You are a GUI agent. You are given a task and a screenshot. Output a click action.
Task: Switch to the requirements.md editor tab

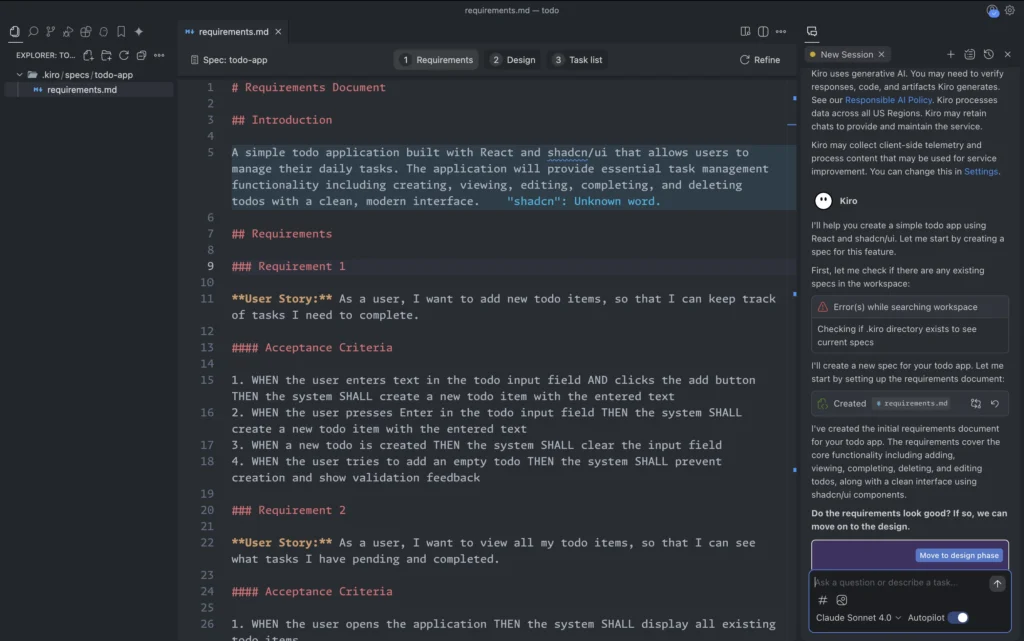point(232,31)
